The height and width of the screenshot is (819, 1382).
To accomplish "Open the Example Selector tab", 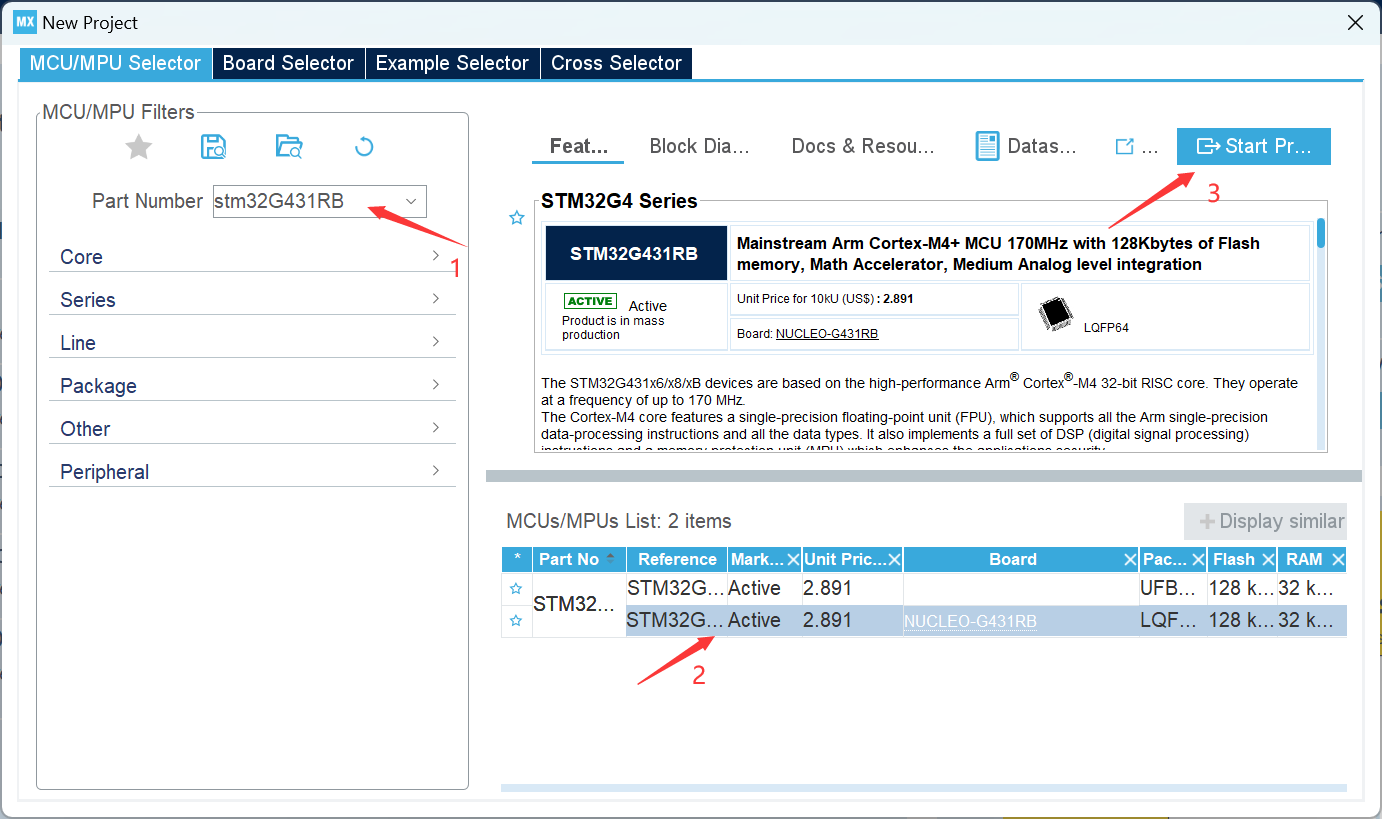I will click(452, 63).
